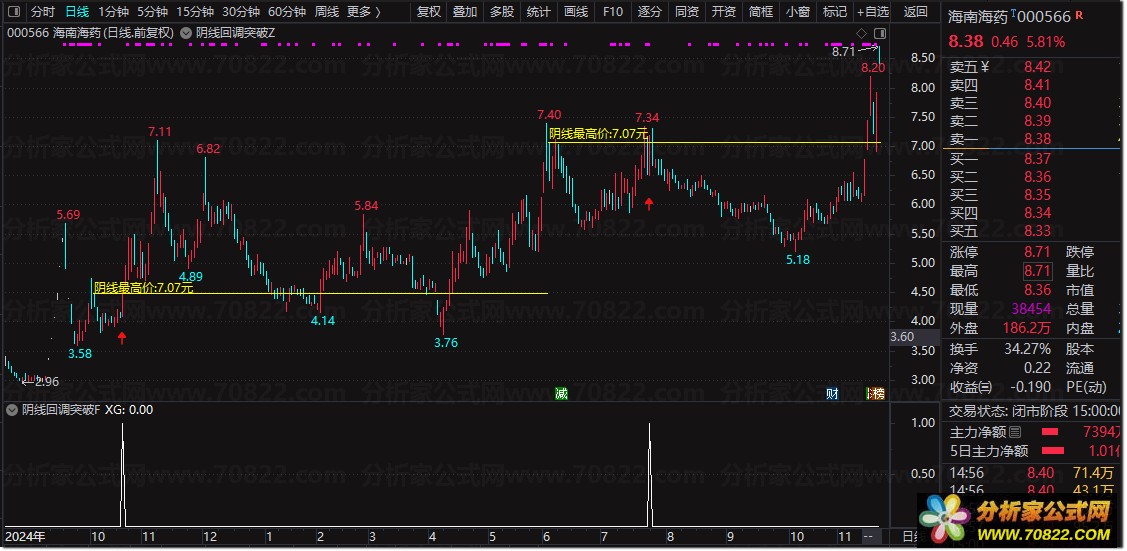Switch to the 分时 view
Viewport: 1127px width, 551px height.
point(42,11)
